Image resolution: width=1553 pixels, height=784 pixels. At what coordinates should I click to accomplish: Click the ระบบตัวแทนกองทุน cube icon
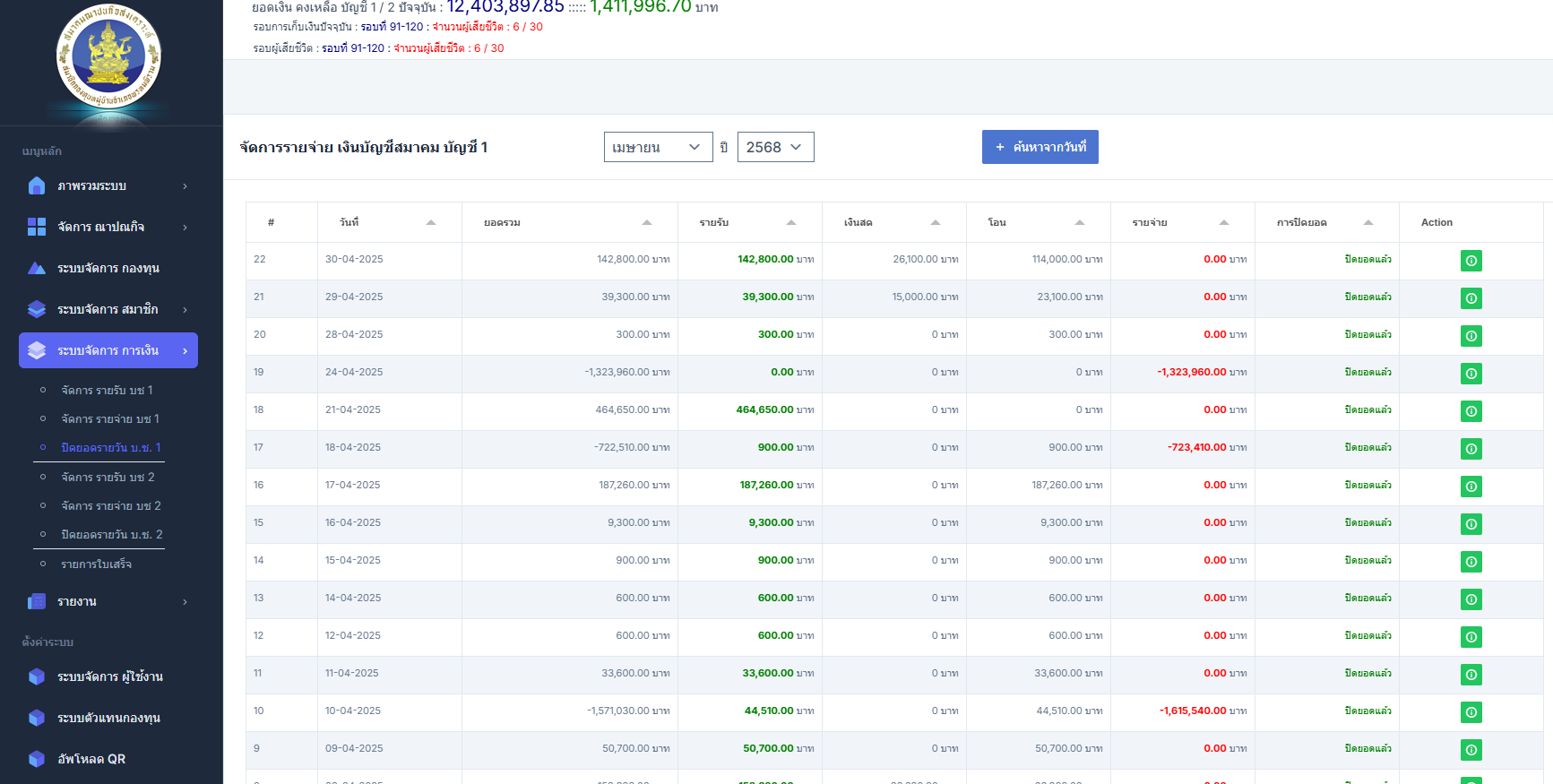tap(37, 718)
